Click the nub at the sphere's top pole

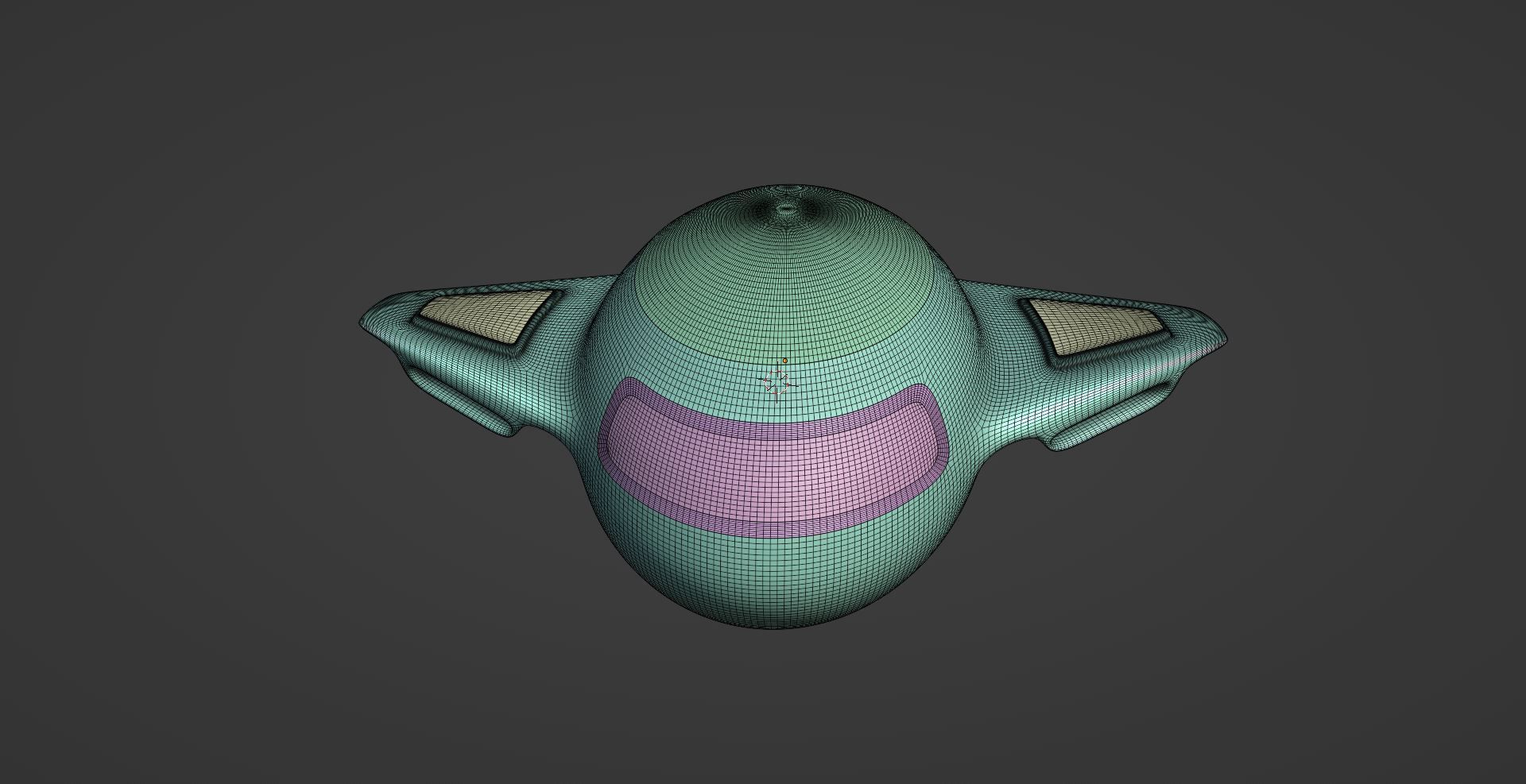[x=786, y=209]
